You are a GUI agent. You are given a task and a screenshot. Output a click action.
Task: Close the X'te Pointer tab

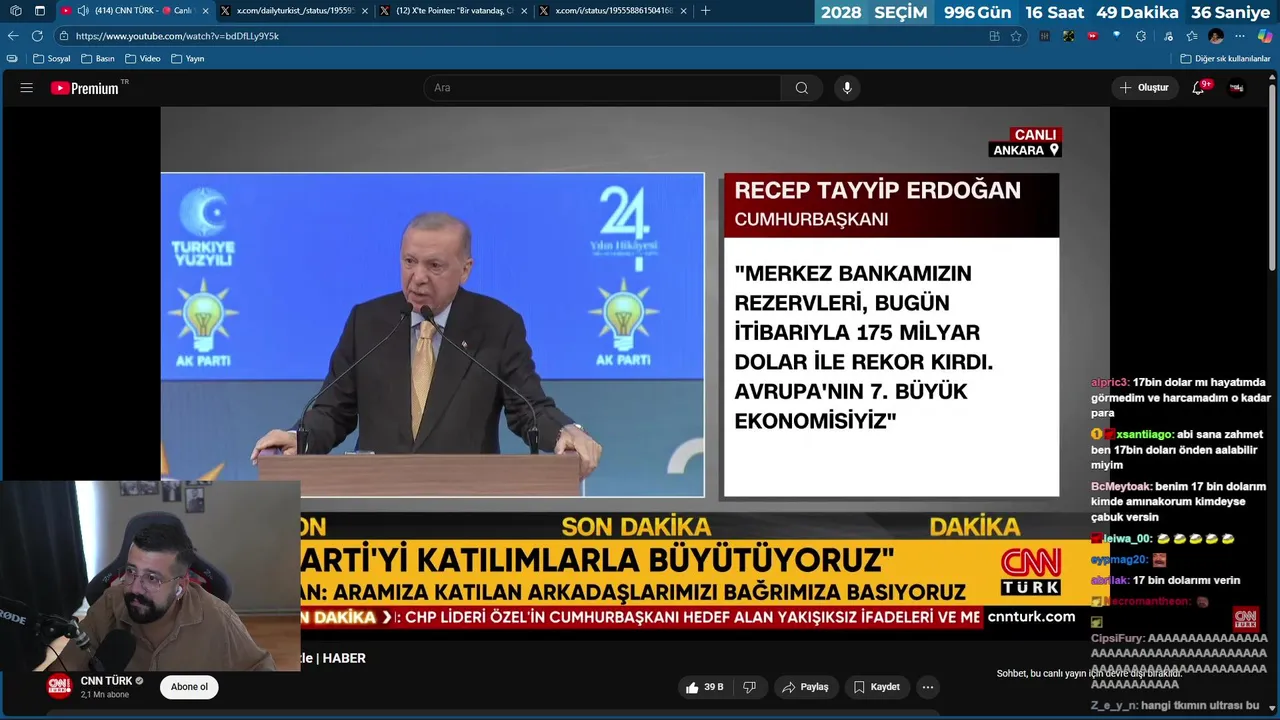click(523, 11)
